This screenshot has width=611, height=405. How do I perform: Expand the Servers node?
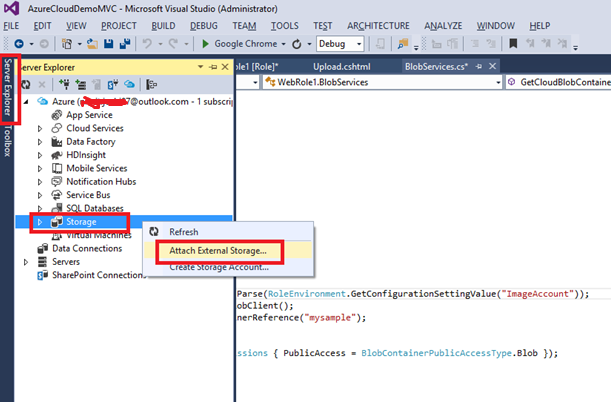(26, 262)
